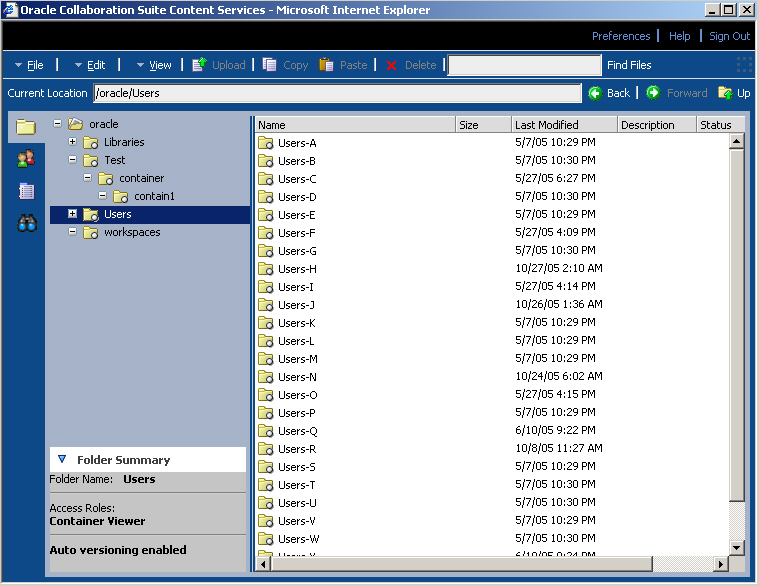Sort by the Last Modified column header
Viewport: 759px width, 586px height.
[x=564, y=125]
